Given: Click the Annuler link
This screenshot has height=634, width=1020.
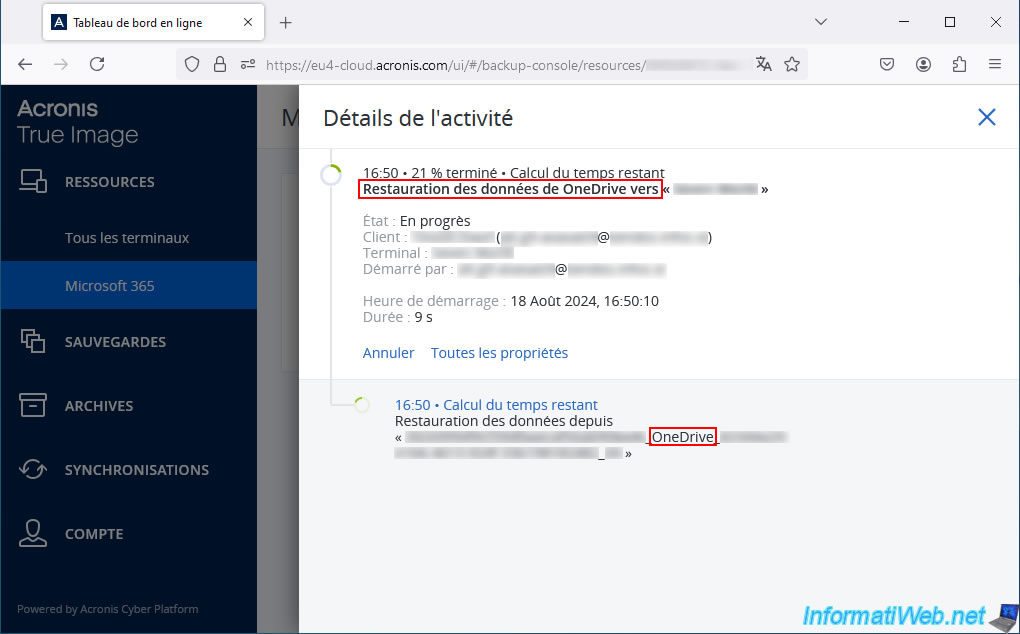Looking at the screenshot, I should [388, 352].
